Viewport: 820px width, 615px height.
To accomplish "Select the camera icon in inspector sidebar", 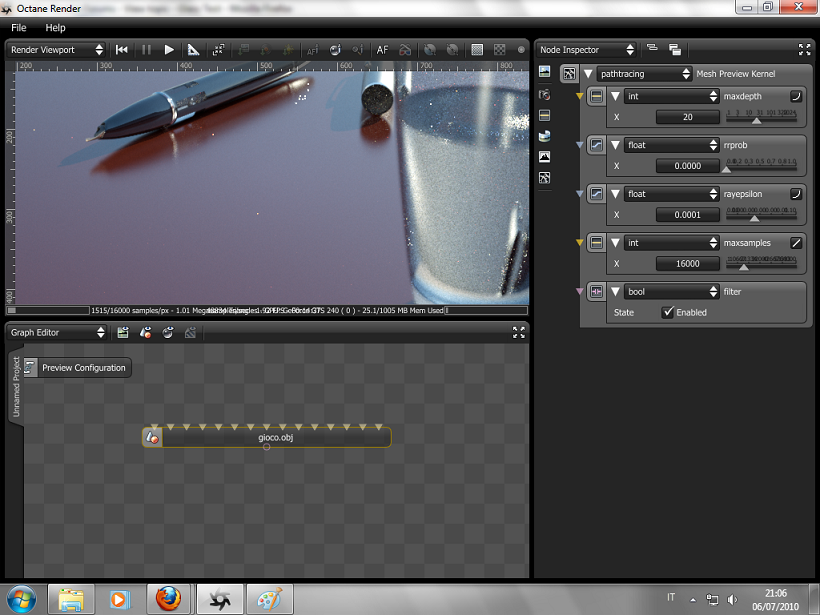I will (544, 95).
